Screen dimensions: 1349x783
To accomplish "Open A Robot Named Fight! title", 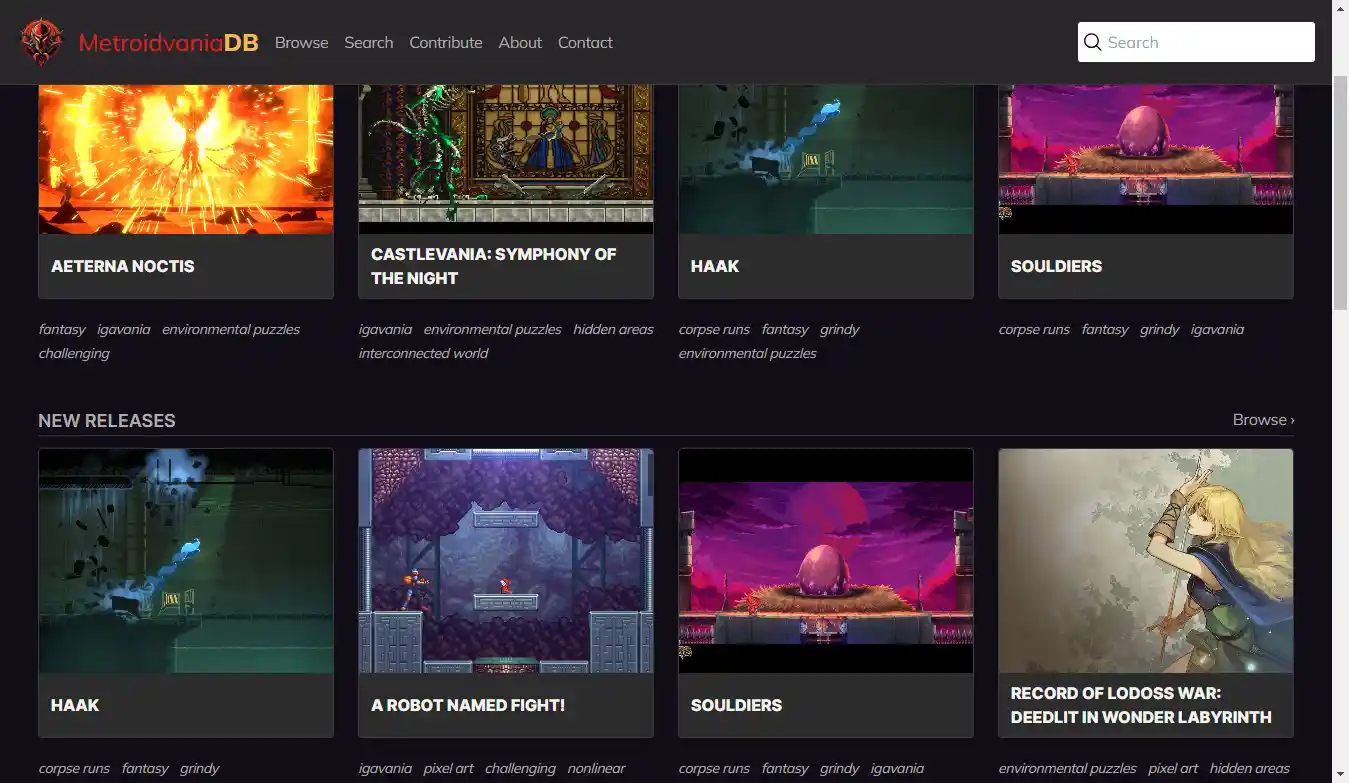I will [x=468, y=705].
